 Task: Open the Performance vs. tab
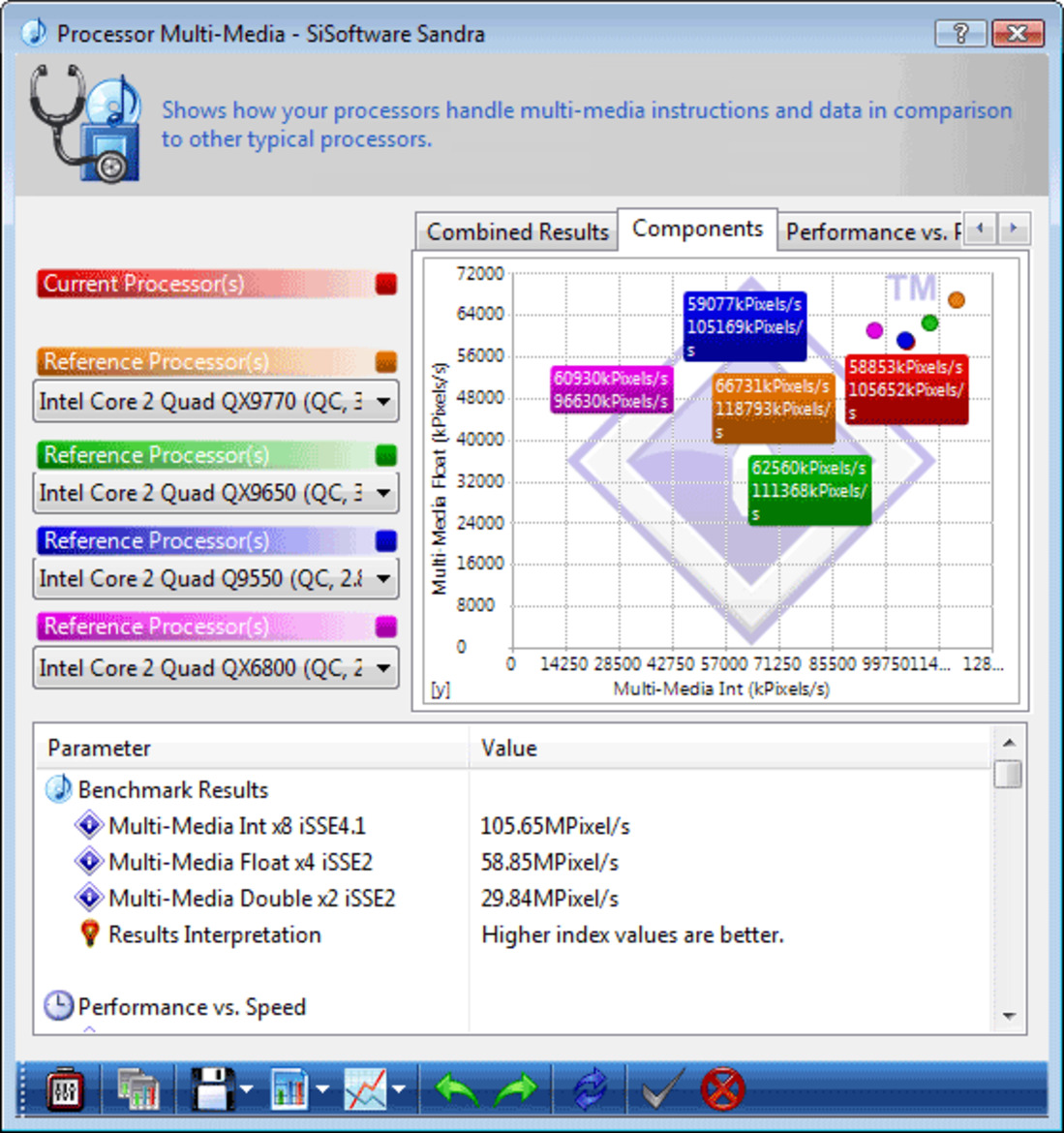[869, 232]
